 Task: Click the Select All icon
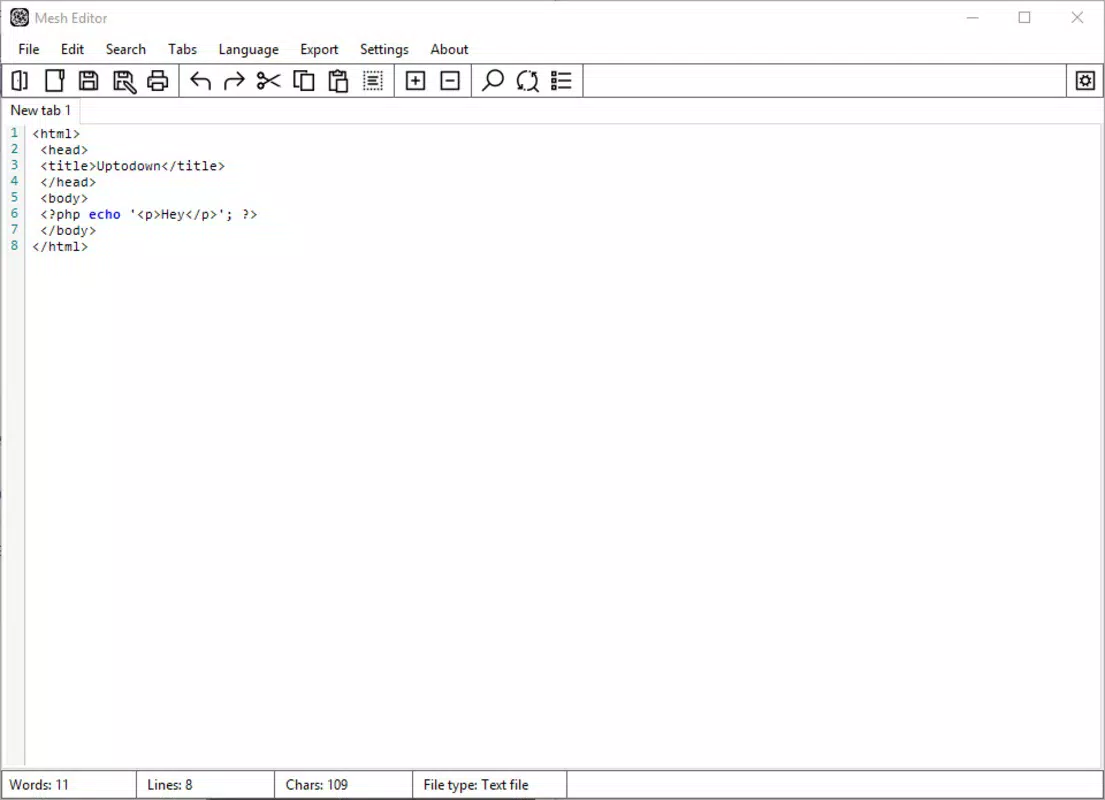[x=373, y=81]
